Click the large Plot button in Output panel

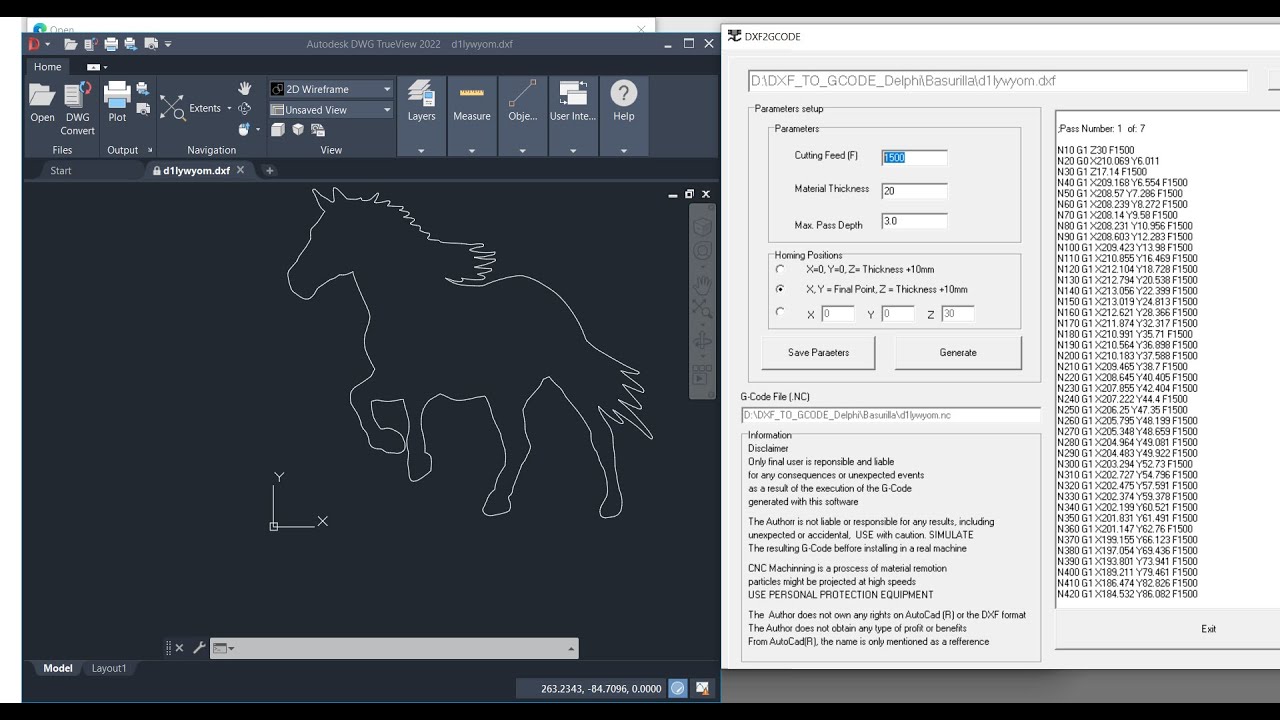(x=117, y=104)
